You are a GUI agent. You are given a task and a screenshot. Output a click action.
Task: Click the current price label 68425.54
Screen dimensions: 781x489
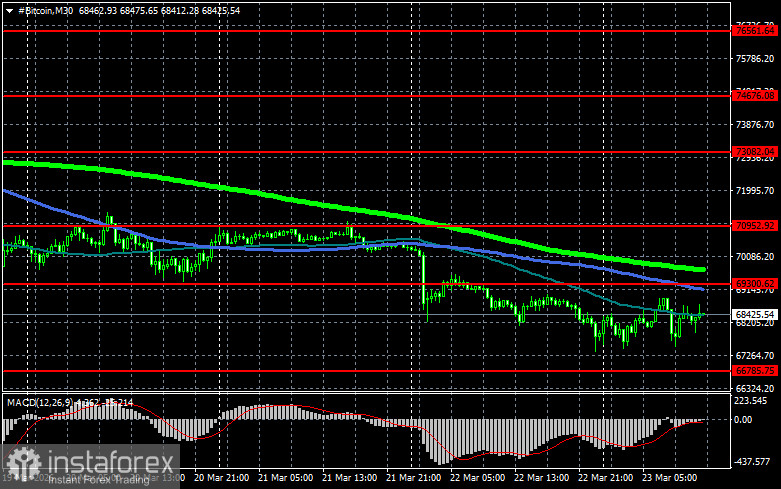(x=755, y=315)
